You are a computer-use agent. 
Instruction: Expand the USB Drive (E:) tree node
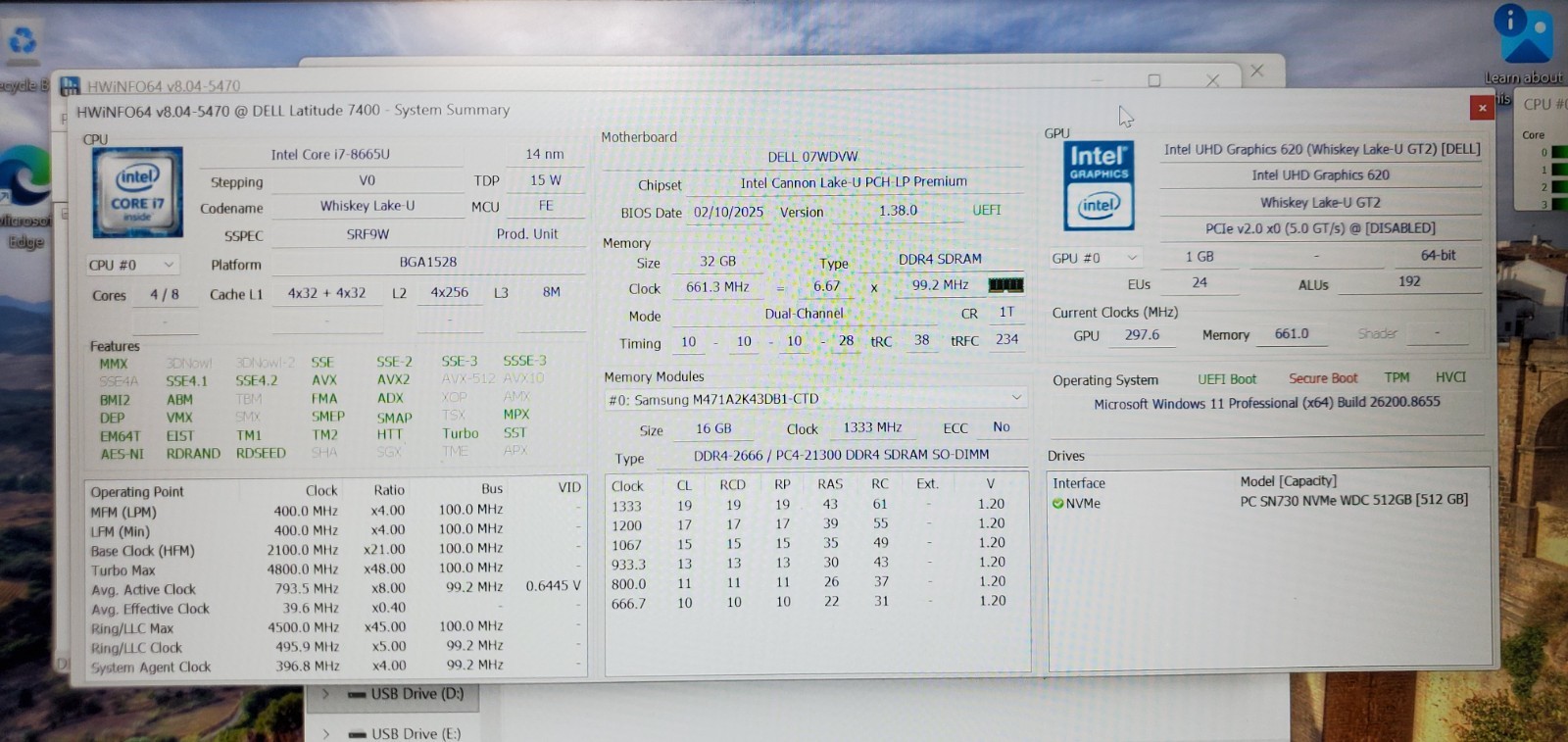[x=326, y=733]
